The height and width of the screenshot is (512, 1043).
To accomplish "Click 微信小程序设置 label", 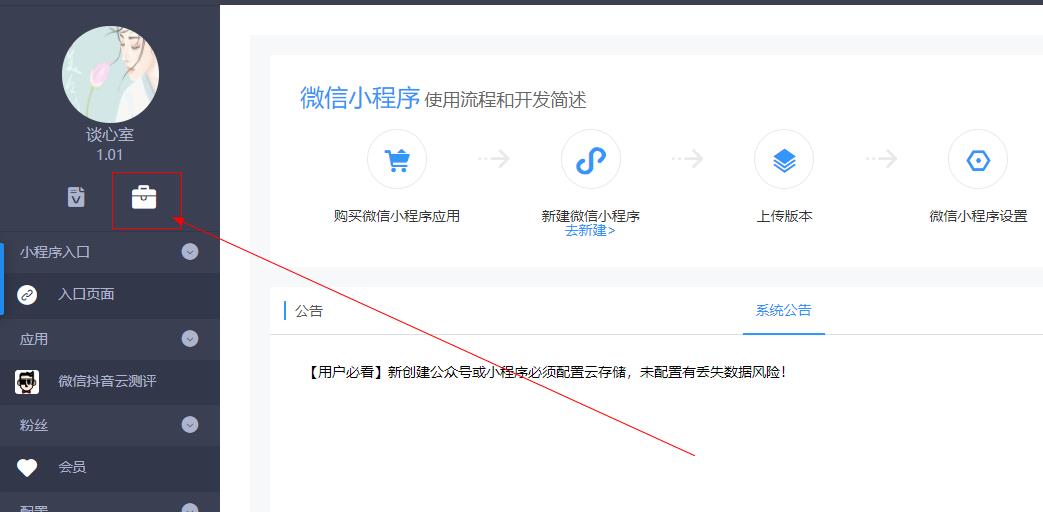I will (978, 216).
